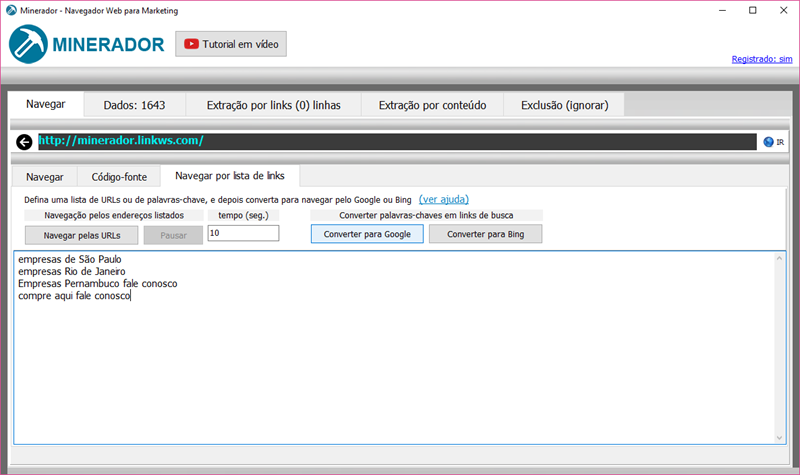Open the Registrado: sim link
Screen dimensions: 800x475
[762, 59]
